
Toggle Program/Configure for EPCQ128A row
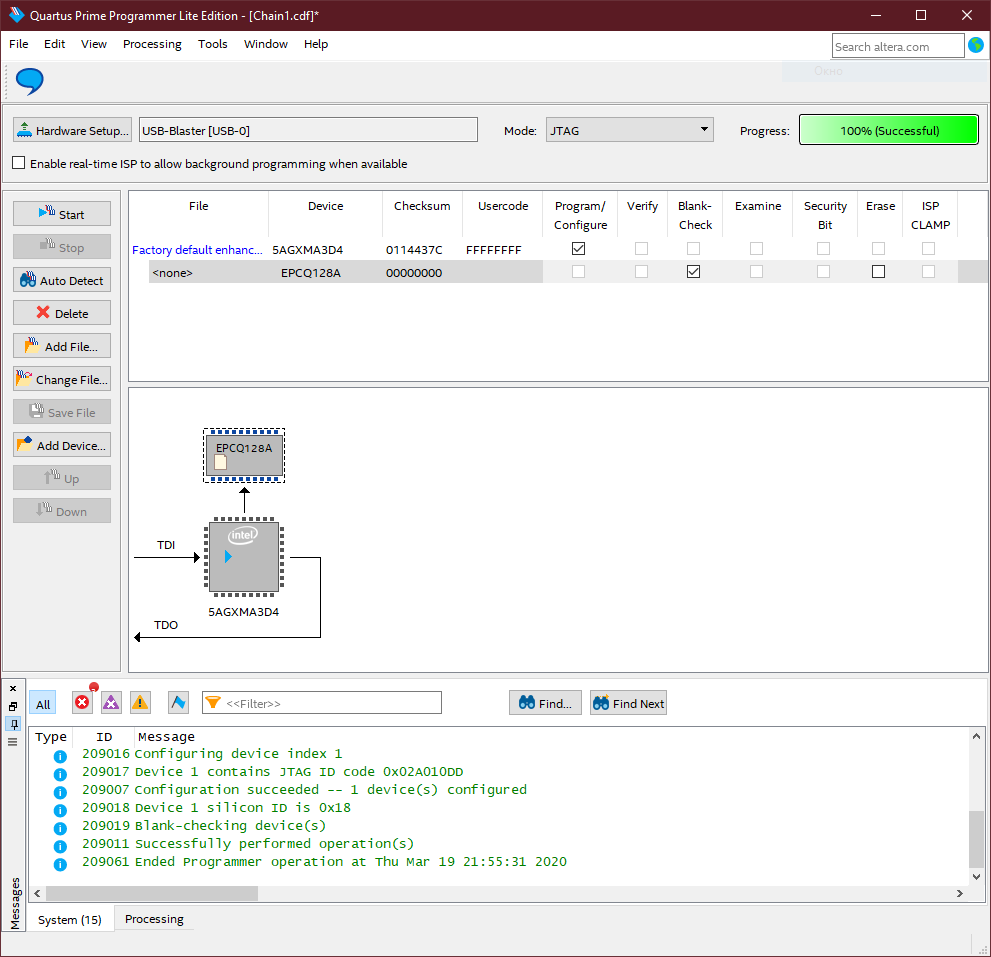[x=578, y=271]
